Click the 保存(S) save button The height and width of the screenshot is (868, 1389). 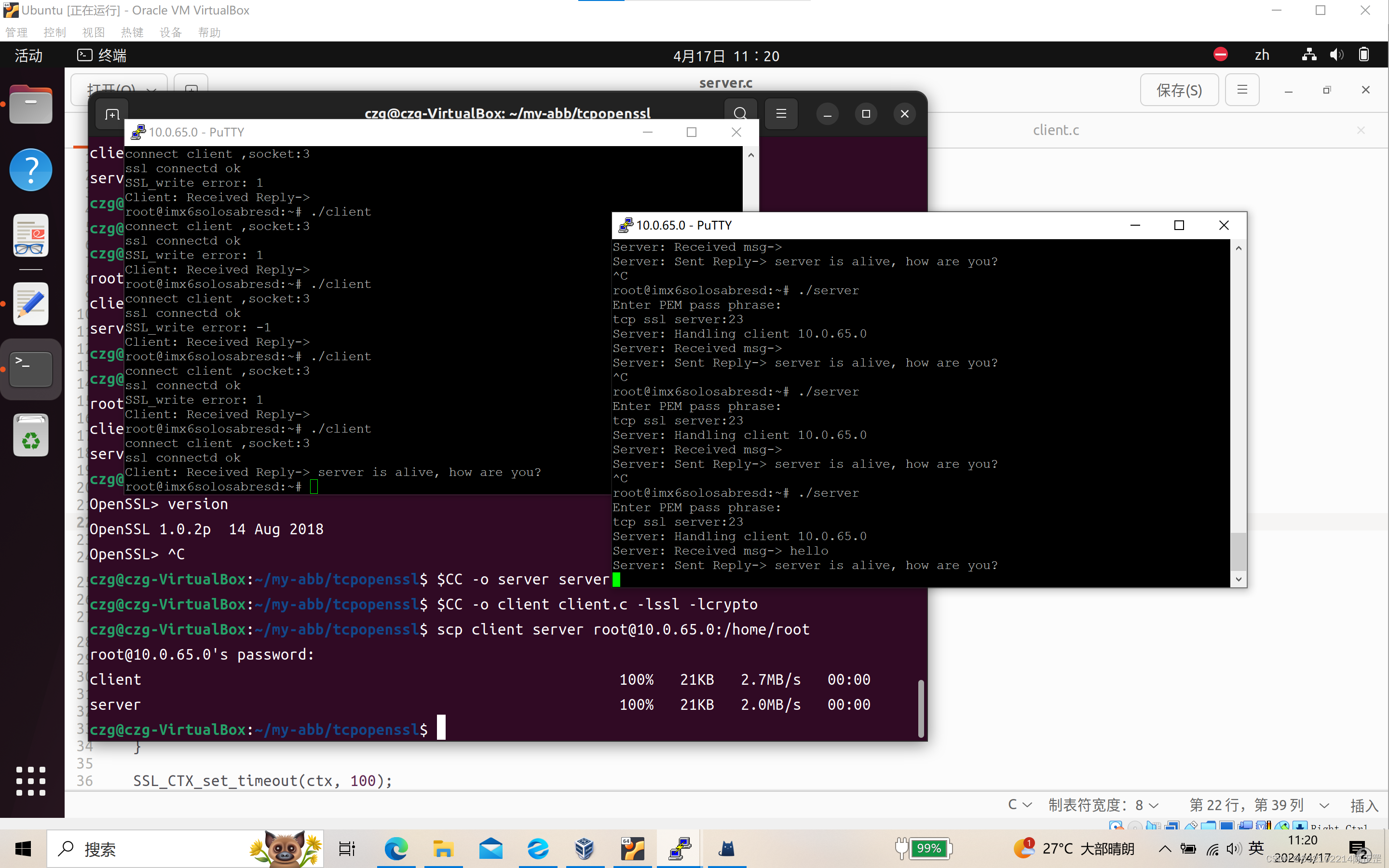tap(1178, 90)
